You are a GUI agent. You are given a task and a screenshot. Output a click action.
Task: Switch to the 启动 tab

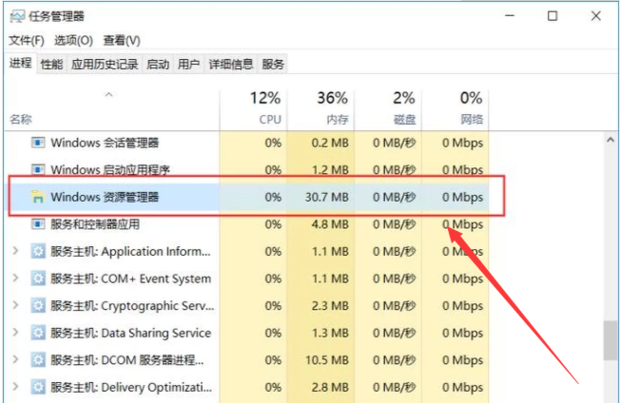pos(158,64)
